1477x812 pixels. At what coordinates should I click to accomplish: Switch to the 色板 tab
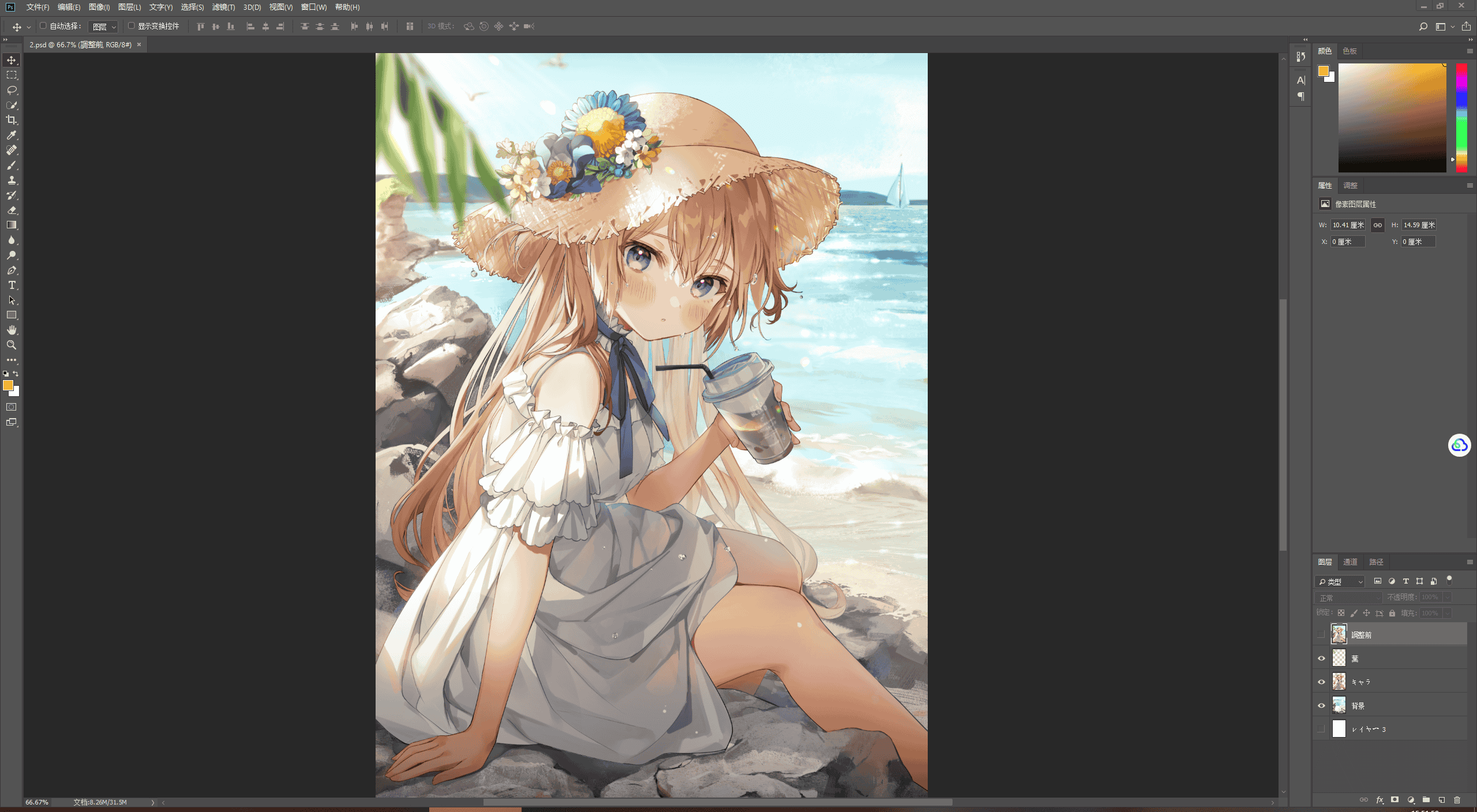tap(1349, 51)
